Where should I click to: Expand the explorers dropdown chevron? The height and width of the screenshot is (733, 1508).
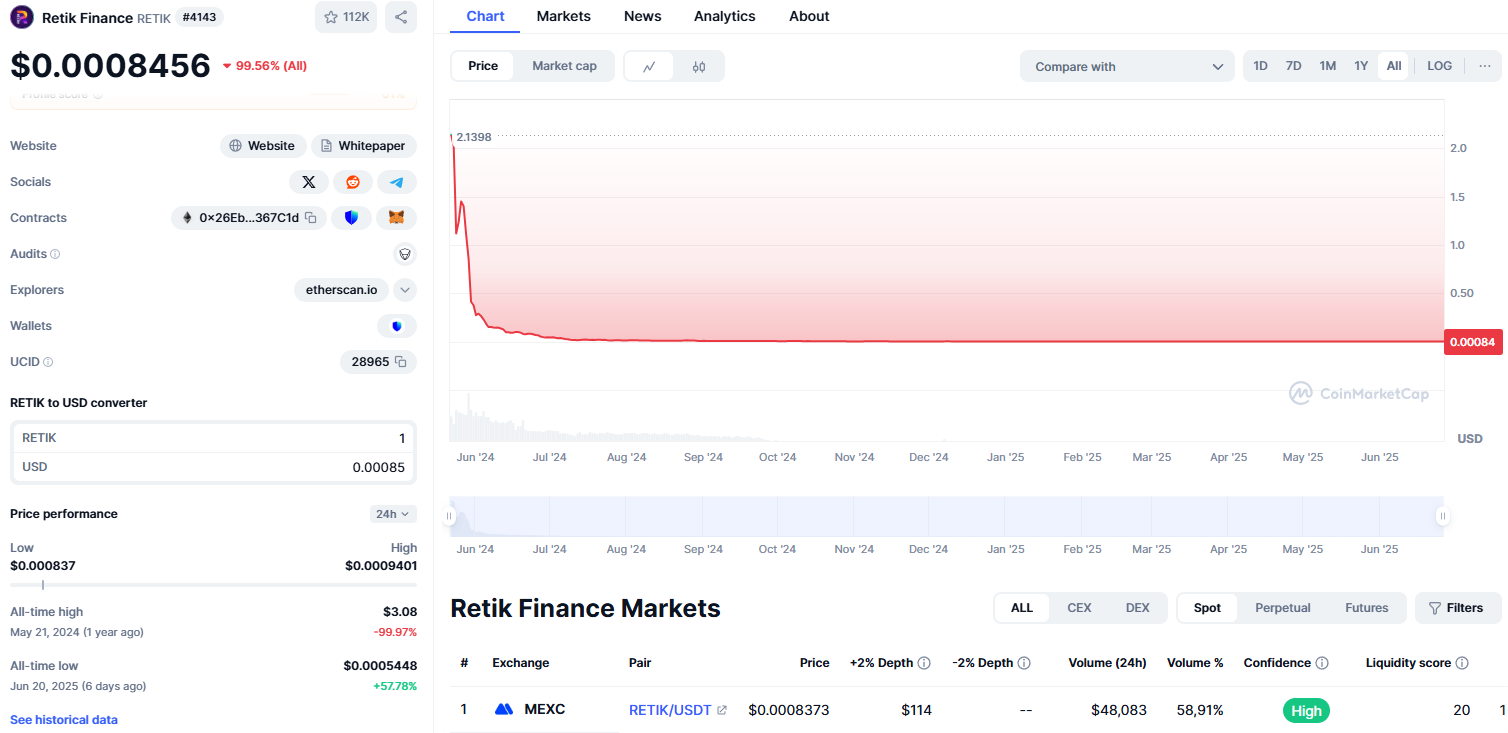point(405,290)
